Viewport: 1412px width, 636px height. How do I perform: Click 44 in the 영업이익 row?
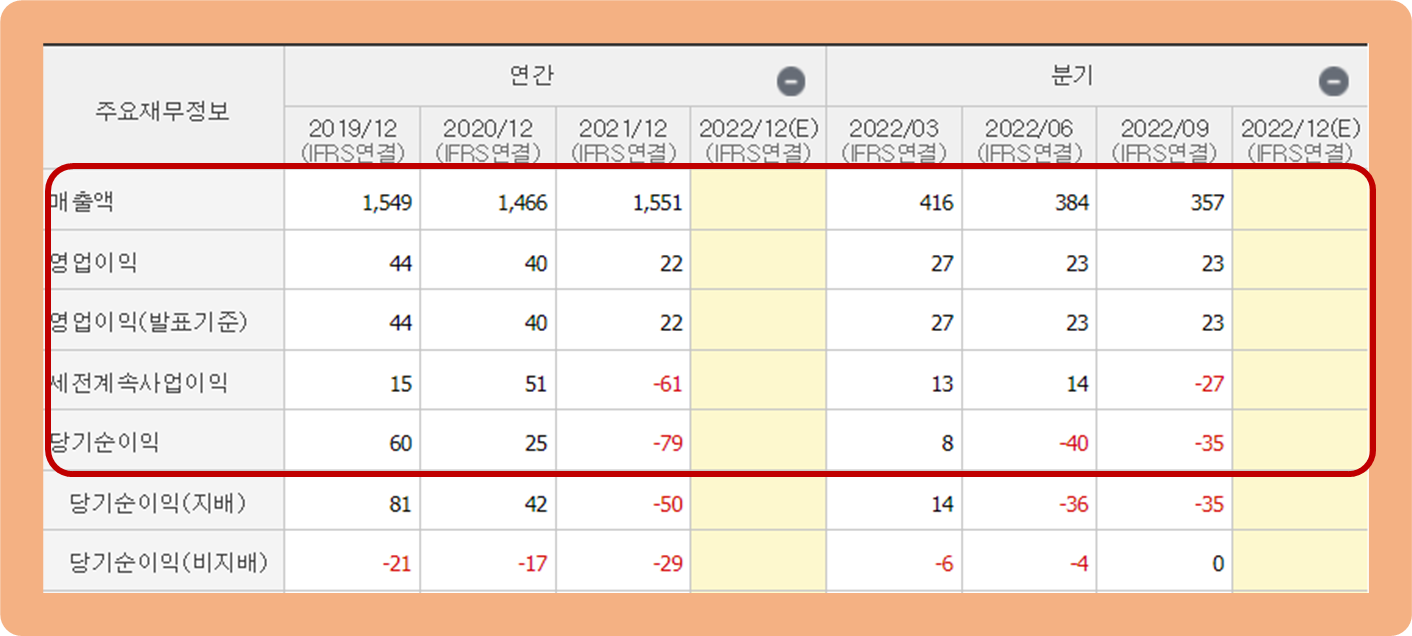(401, 264)
